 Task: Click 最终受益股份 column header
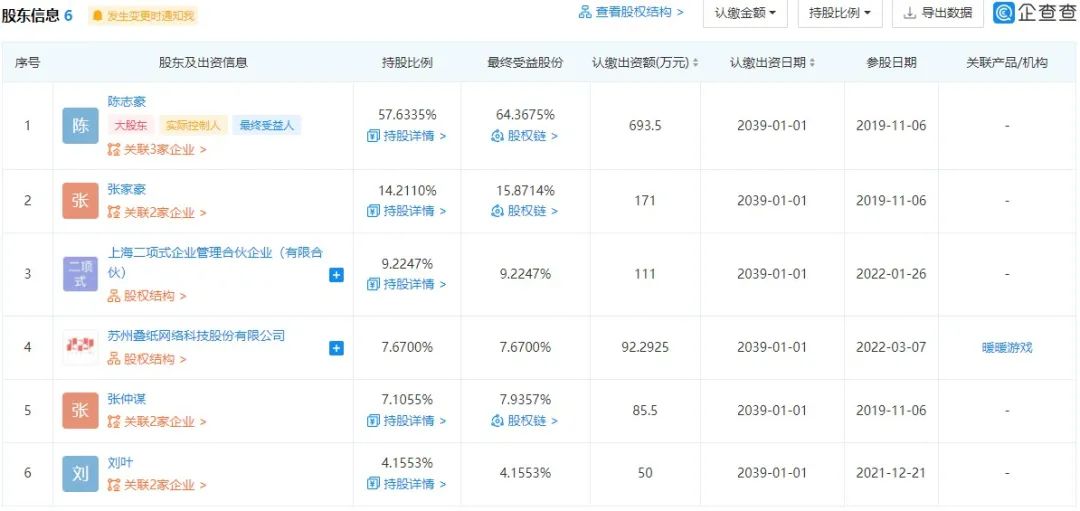pyautogui.click(x=525, y=63)
